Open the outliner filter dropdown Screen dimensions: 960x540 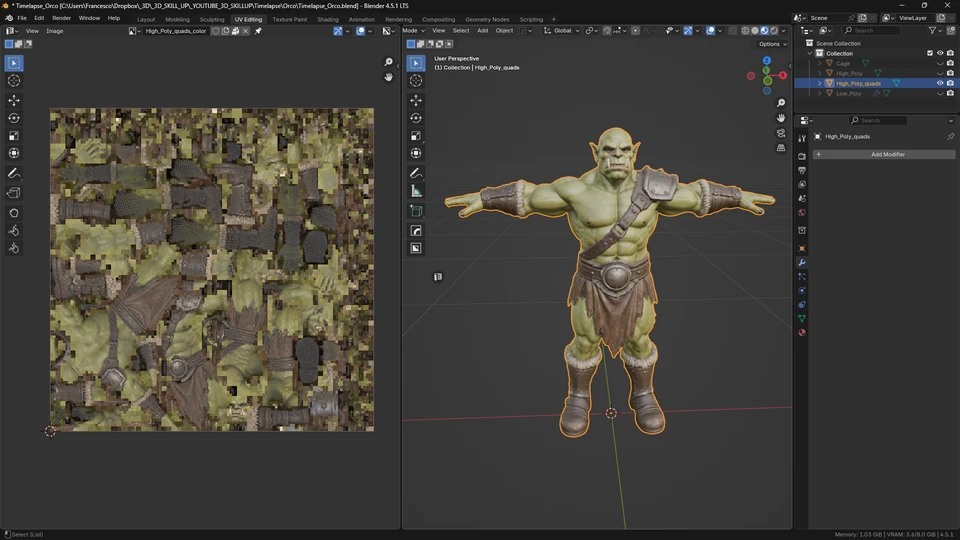pos(935,30)
